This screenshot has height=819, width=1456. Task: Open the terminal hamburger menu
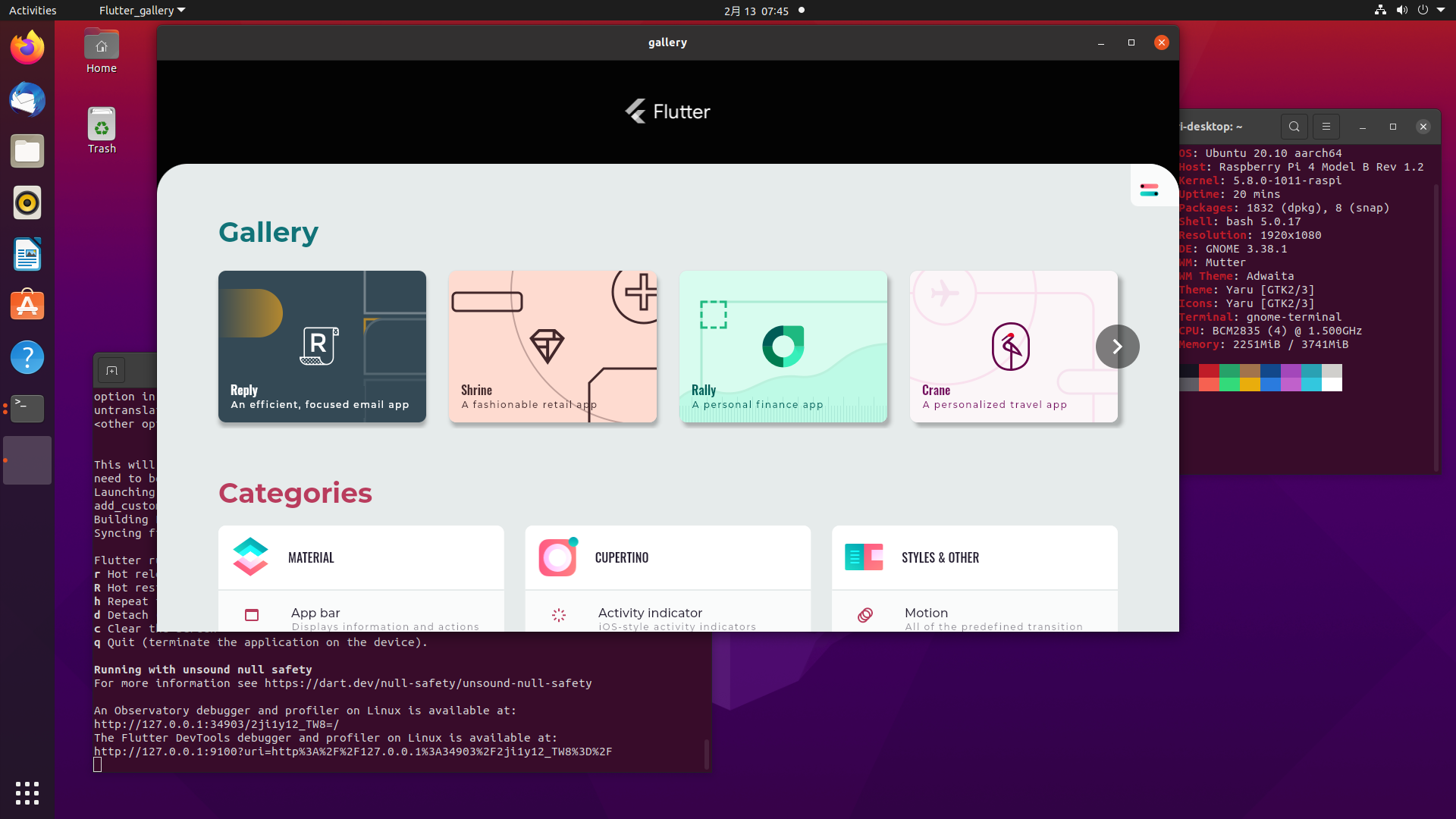coord(1326,127)
